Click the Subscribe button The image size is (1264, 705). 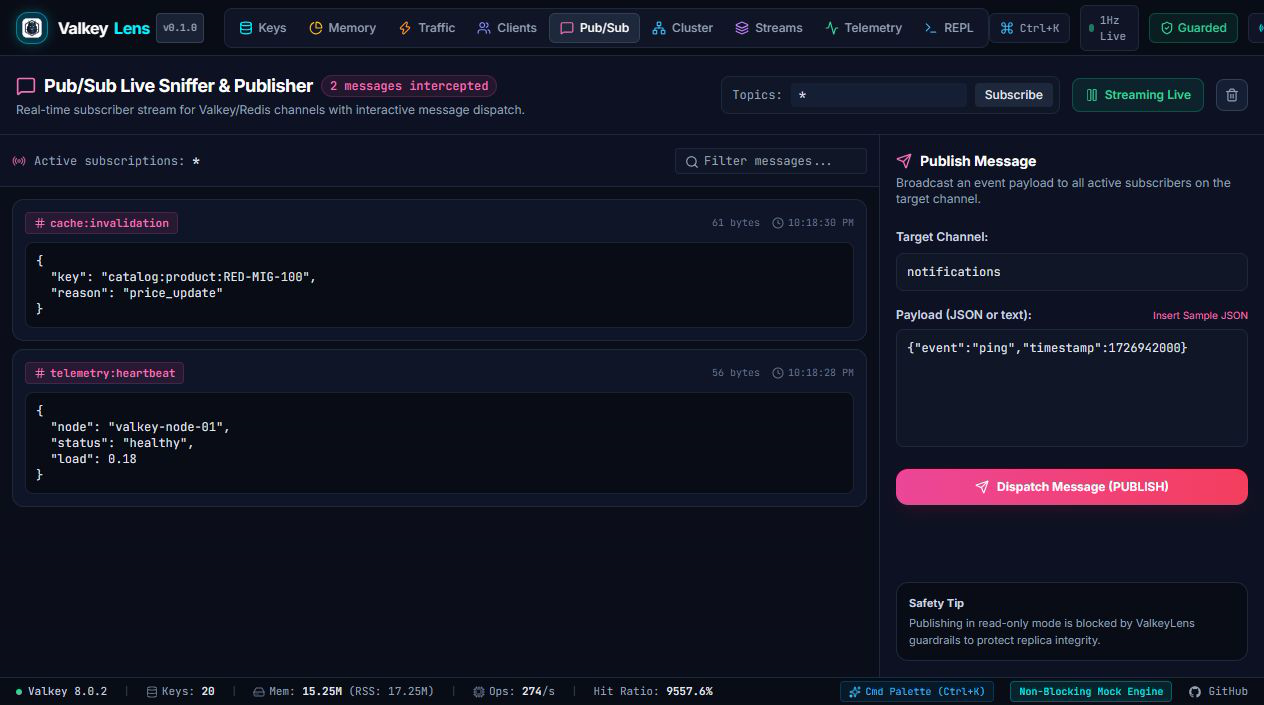pyautogui.click(x=1013, y=95)
